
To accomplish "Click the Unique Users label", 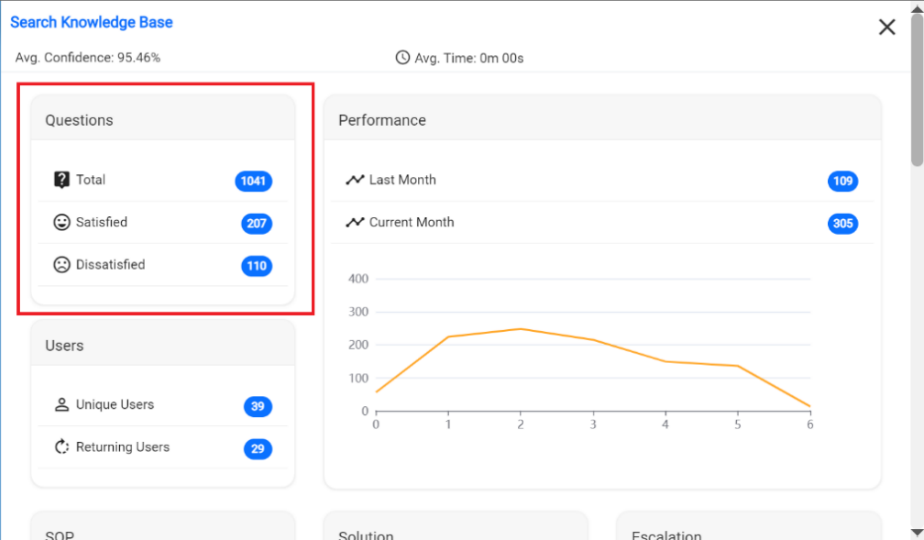I will tap(115, 404).
